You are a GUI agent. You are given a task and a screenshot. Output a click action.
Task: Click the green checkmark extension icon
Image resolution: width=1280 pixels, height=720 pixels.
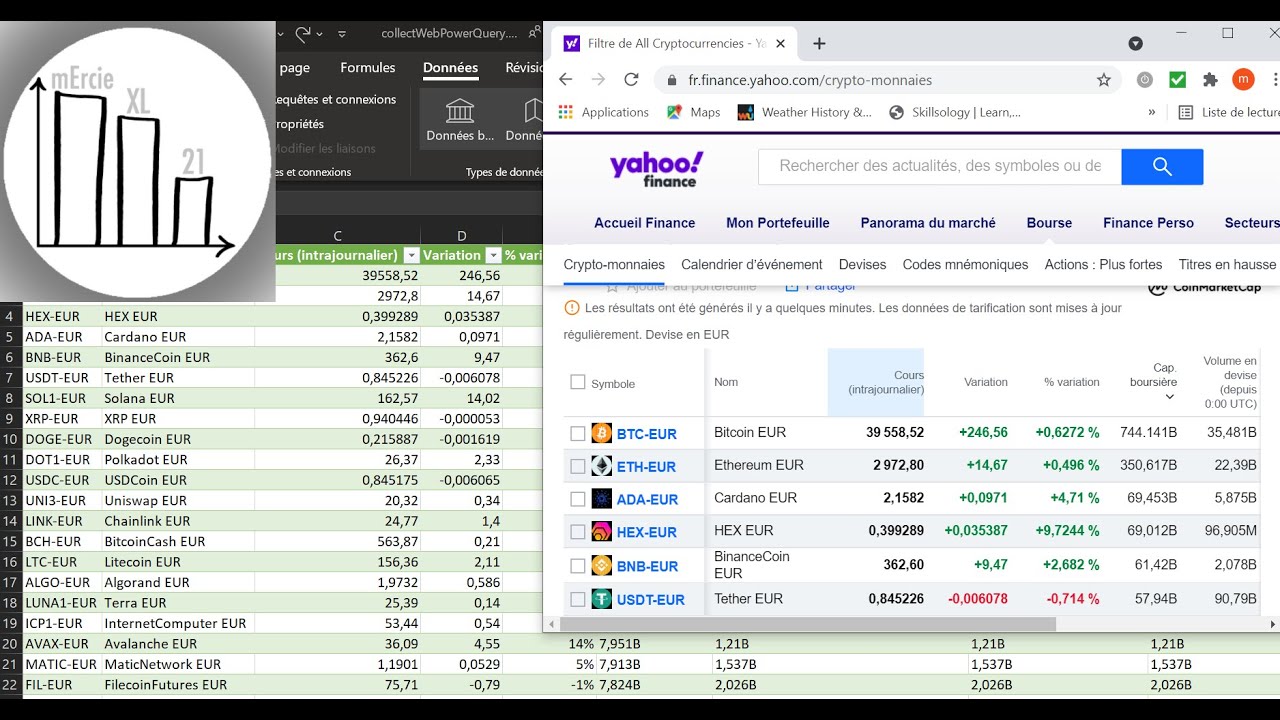(1177, 80)
